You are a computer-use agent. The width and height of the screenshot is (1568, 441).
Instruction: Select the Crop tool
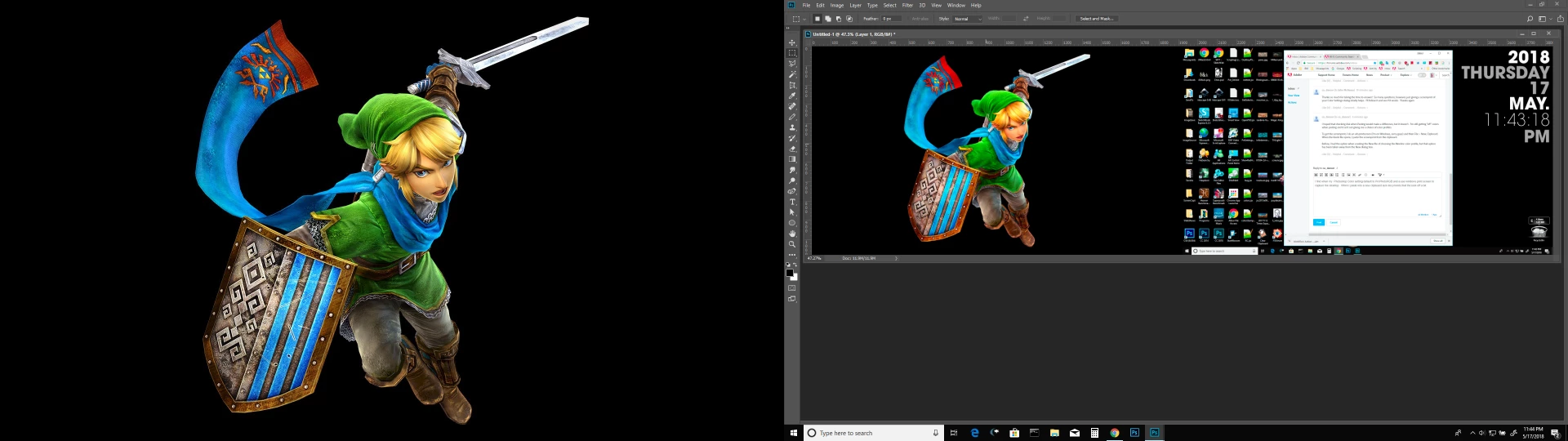click(x=792, y=85)
